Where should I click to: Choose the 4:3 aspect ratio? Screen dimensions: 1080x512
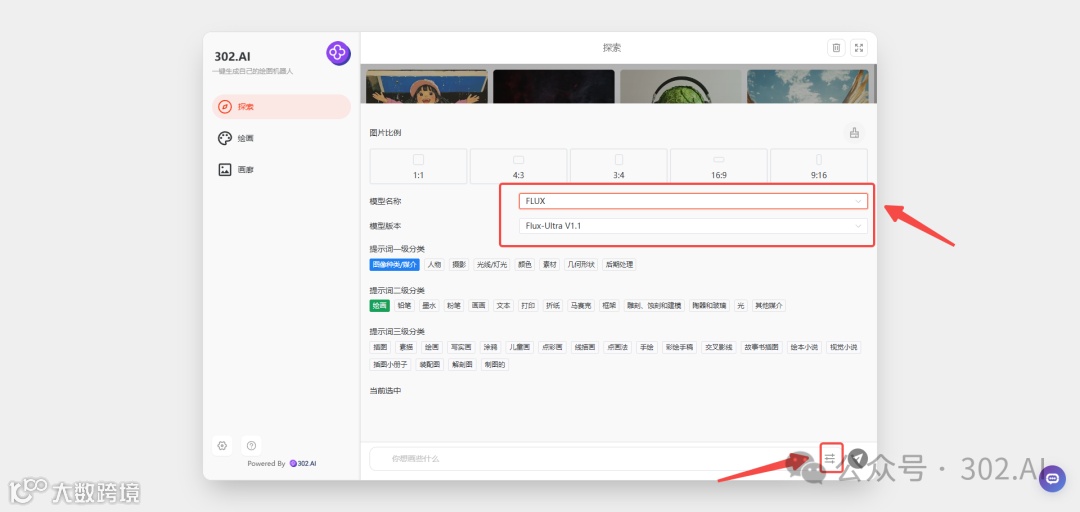(x=519, y=166)
